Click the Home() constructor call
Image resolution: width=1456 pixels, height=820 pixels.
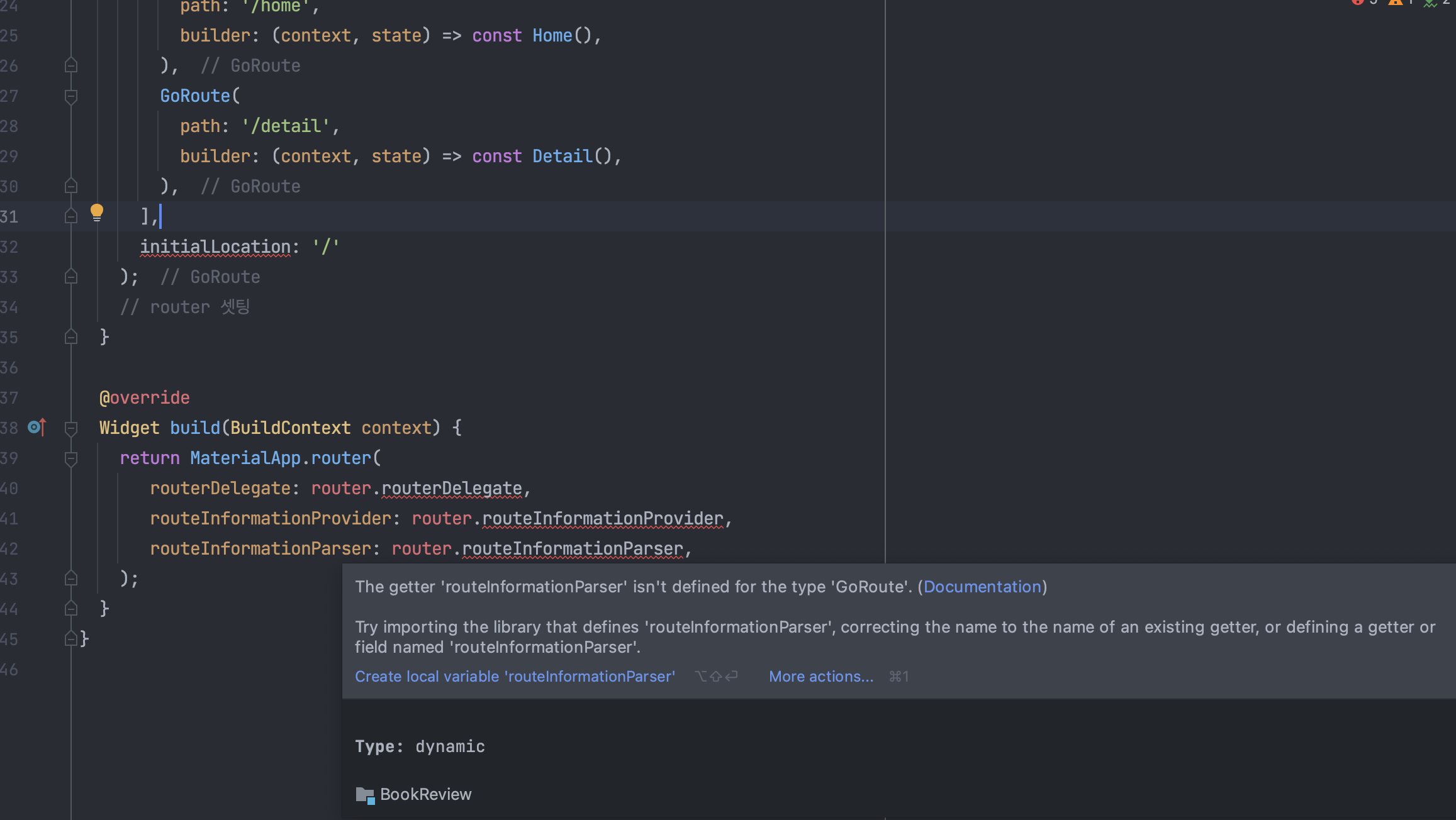562,35
